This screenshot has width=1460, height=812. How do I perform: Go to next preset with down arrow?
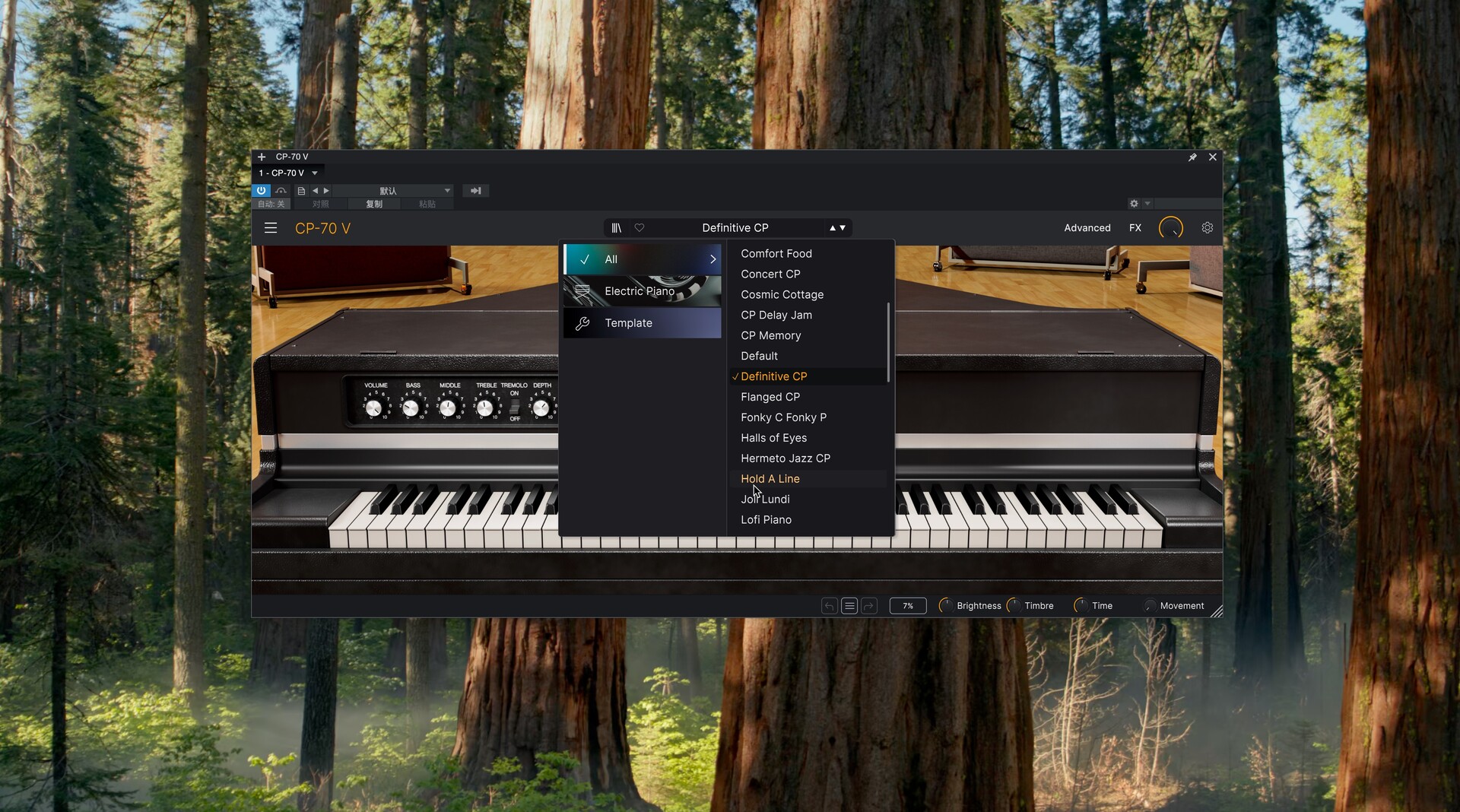pyautogui.click(x=843, y=227)
